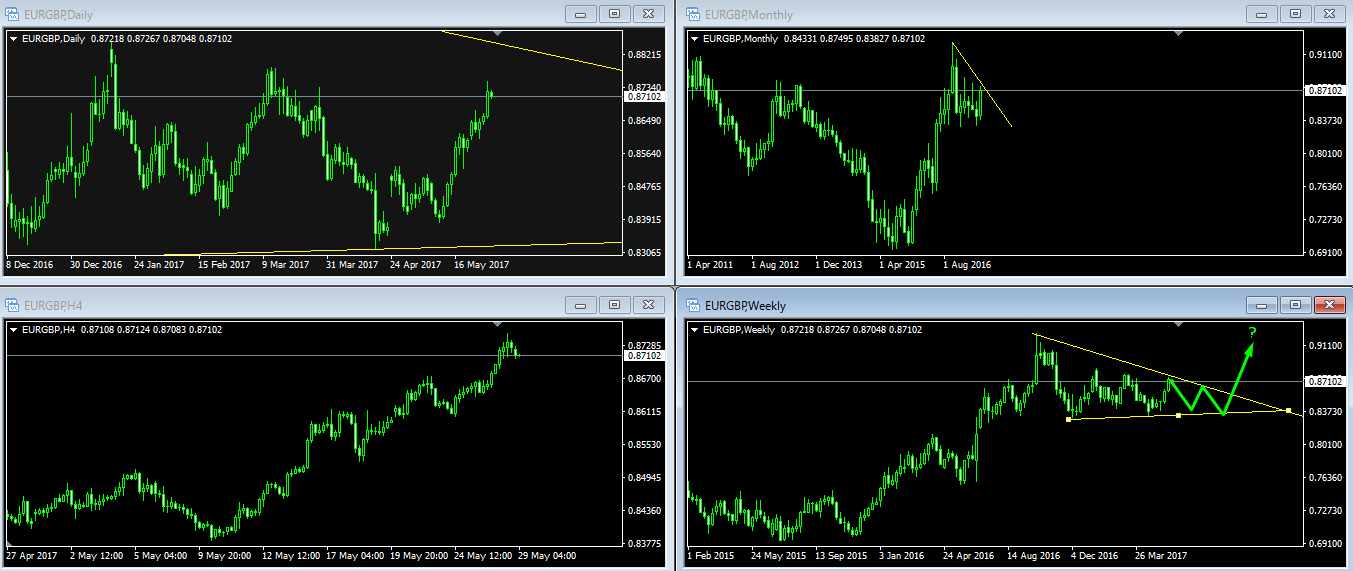Viewport: 1353px width, 571px height.
Task: Click the chart shift marker on H4 chart
Action: pyautogui.click(x=498, y=325)
